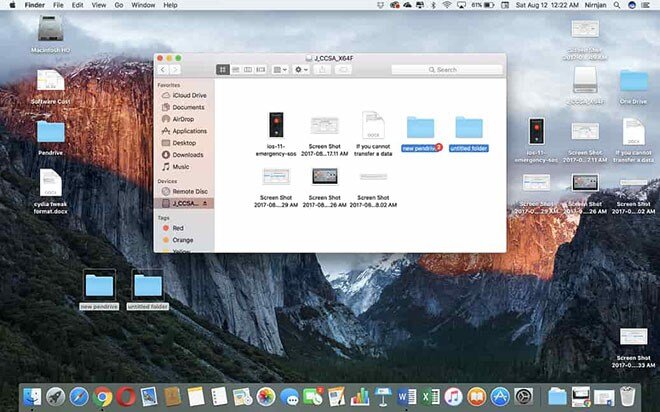Select Remote Disc under Devices
This screenshot has width=660, height=412.
point(184,191)
